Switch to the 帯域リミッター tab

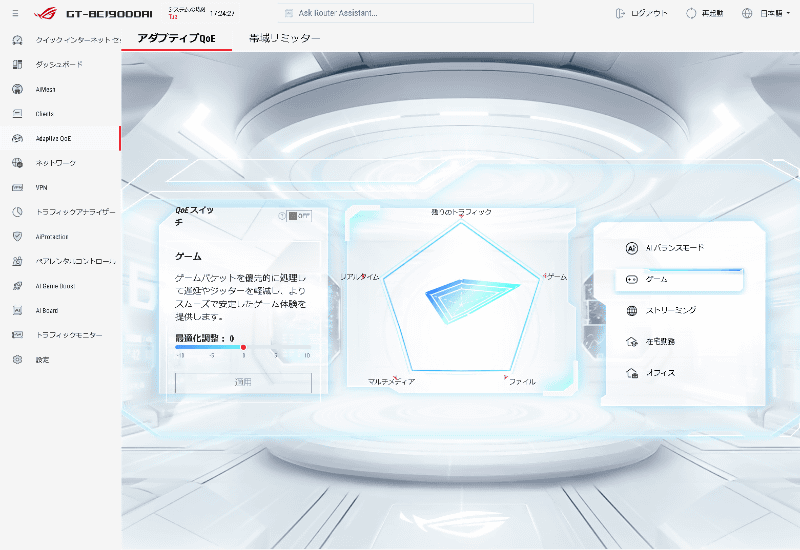pyautogui.click(x=285, y=38)
